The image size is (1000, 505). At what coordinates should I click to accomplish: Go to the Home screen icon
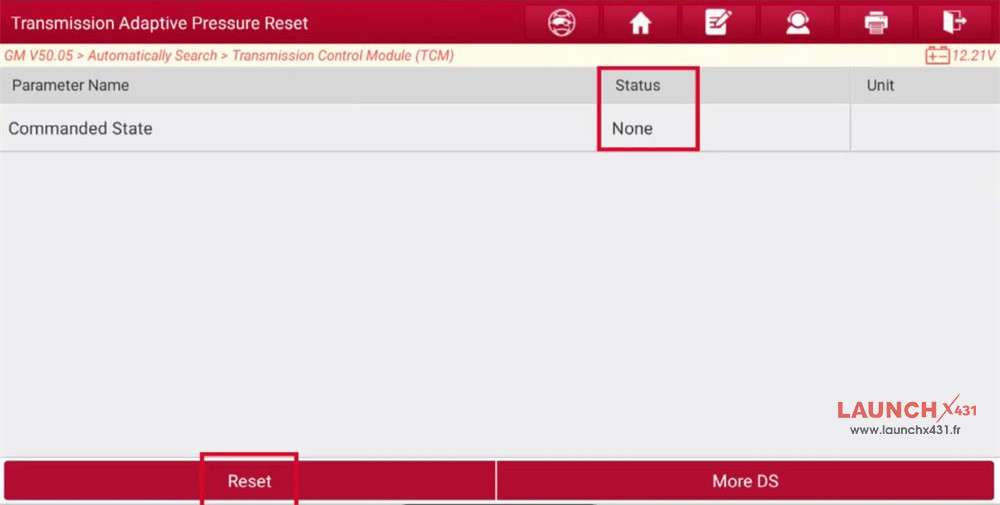coord(640,23)
